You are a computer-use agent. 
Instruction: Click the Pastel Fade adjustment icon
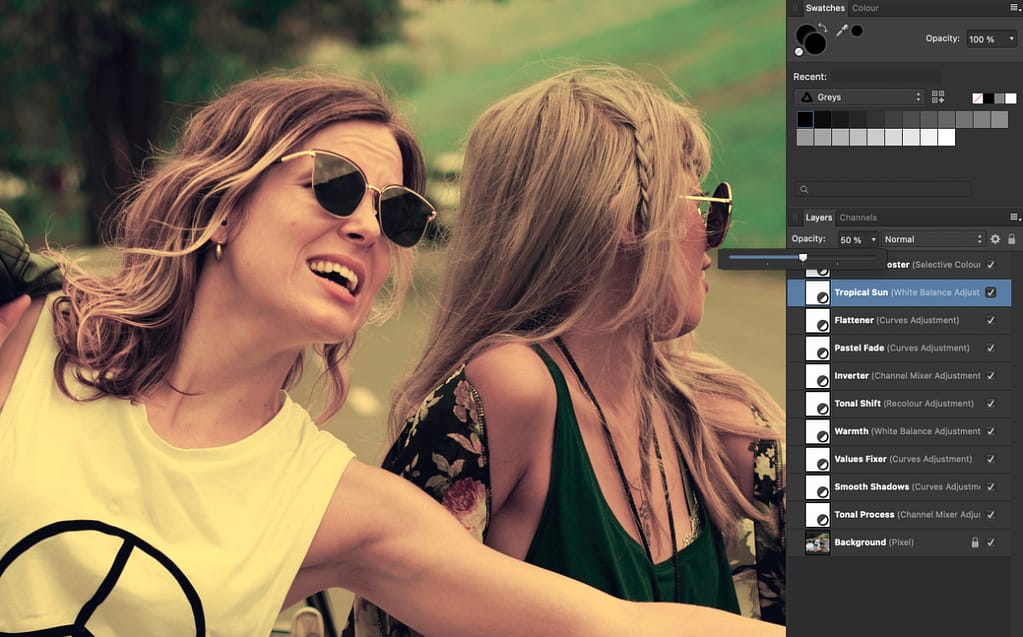tap(817, 349)
